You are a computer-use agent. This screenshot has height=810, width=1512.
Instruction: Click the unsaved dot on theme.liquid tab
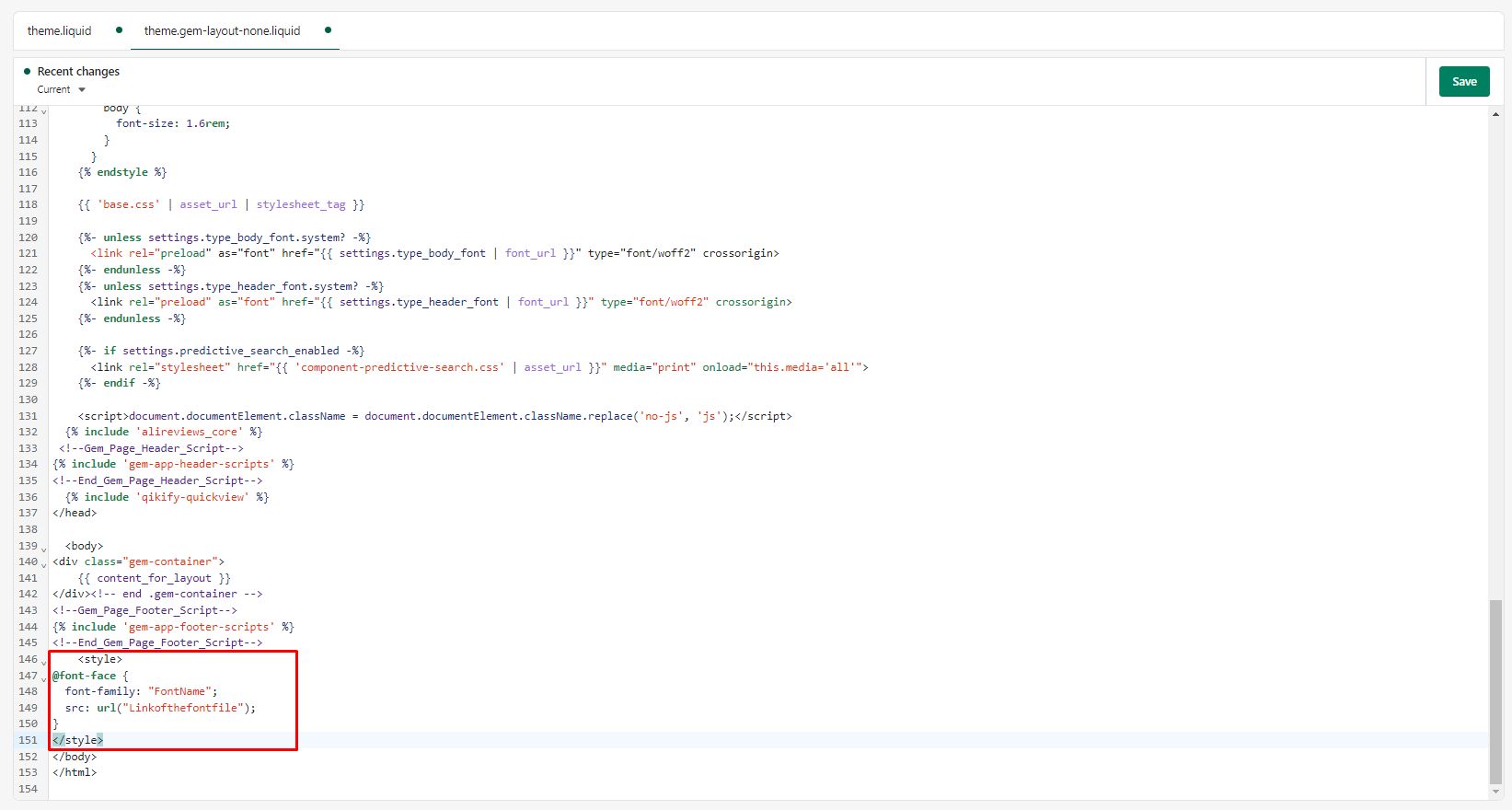[x=119, y=30]
